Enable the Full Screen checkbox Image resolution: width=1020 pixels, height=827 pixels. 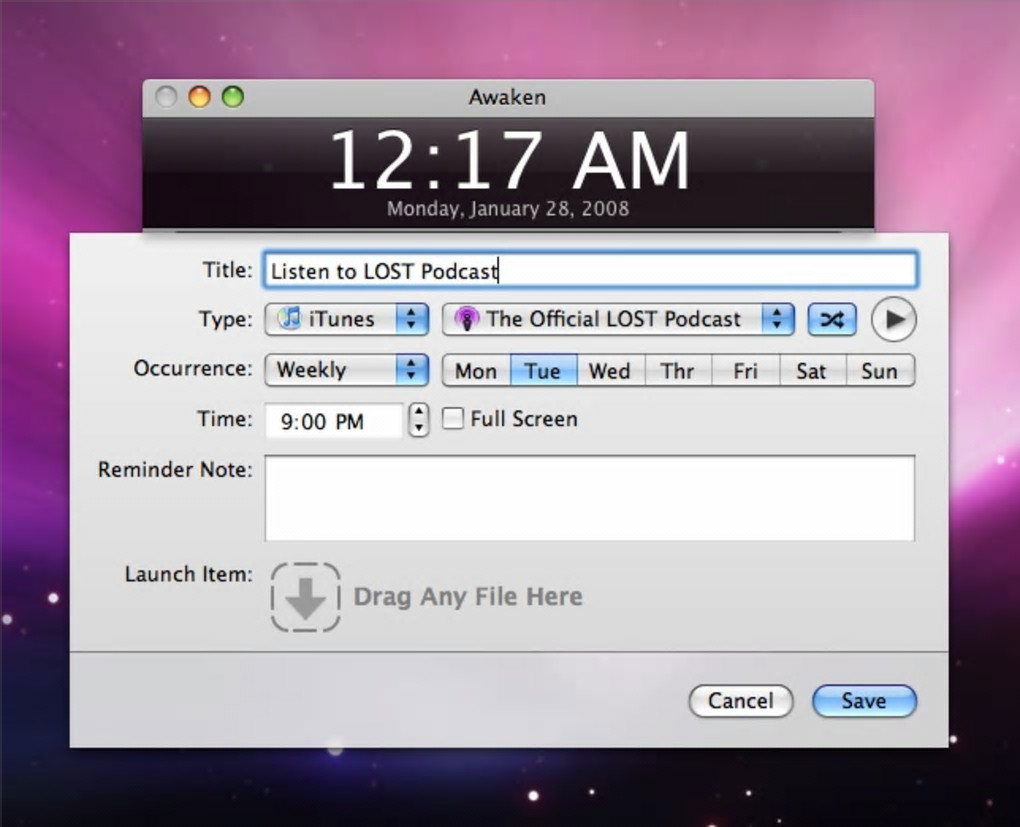(453, 418)
